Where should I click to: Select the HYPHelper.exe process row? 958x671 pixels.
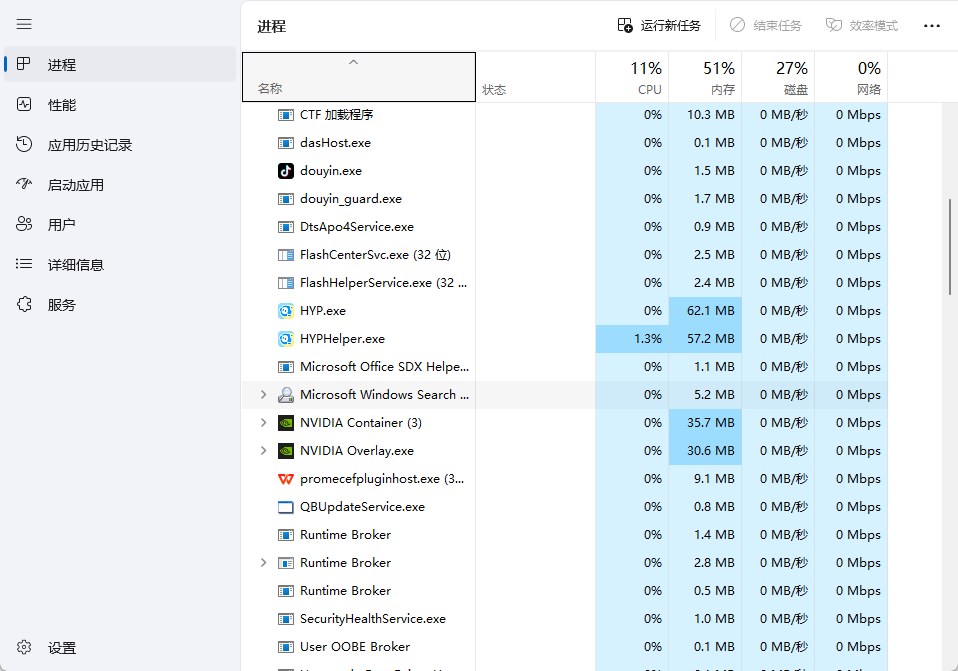click(x=342, y=339)
